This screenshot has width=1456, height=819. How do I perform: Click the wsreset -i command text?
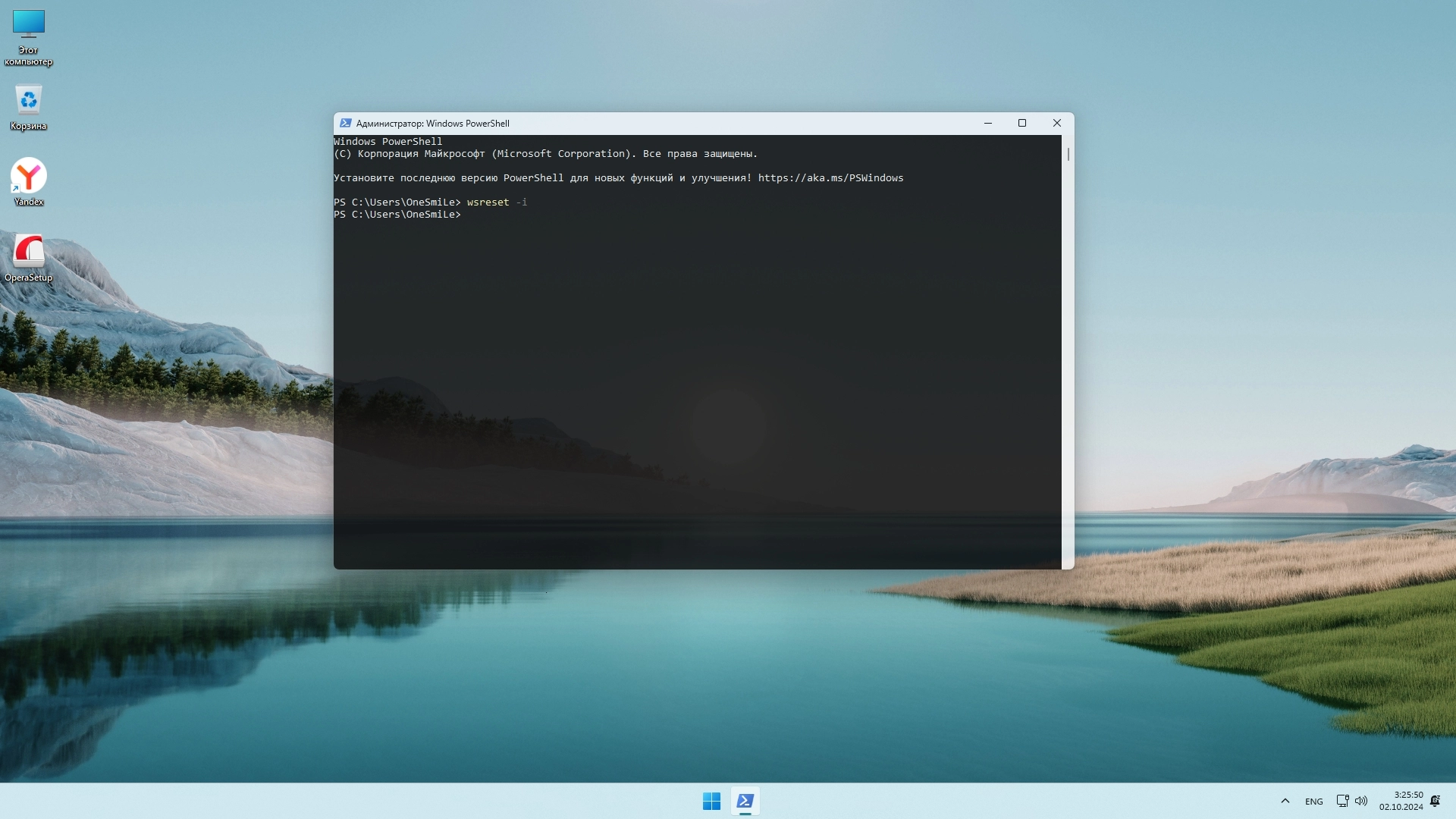(x=496, y=202)
